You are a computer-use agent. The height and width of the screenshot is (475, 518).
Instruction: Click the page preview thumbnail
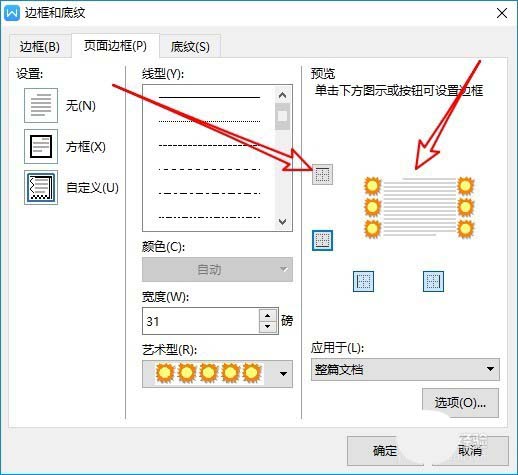pyautogui.click(x=419, y=208)
